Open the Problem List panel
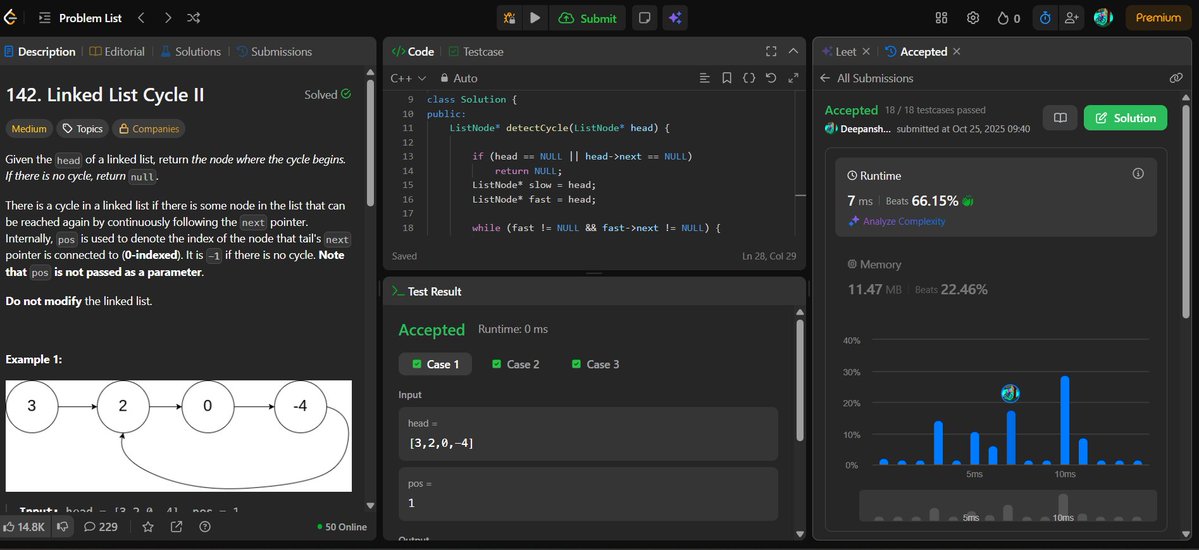1199x550 pixels. (80, 18)
